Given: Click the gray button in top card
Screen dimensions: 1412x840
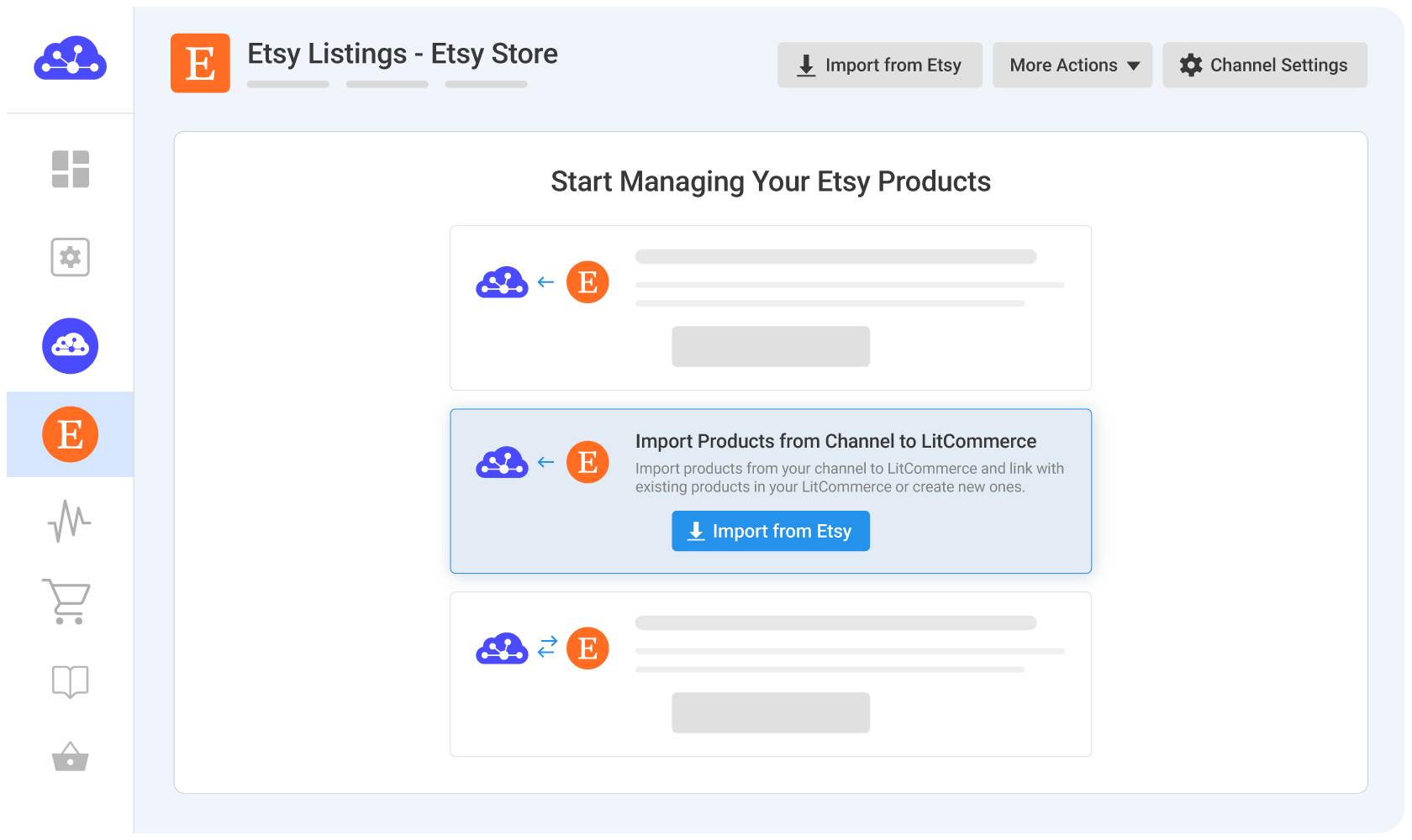Looking at the screenshot, I should click(x=770, y=347).
